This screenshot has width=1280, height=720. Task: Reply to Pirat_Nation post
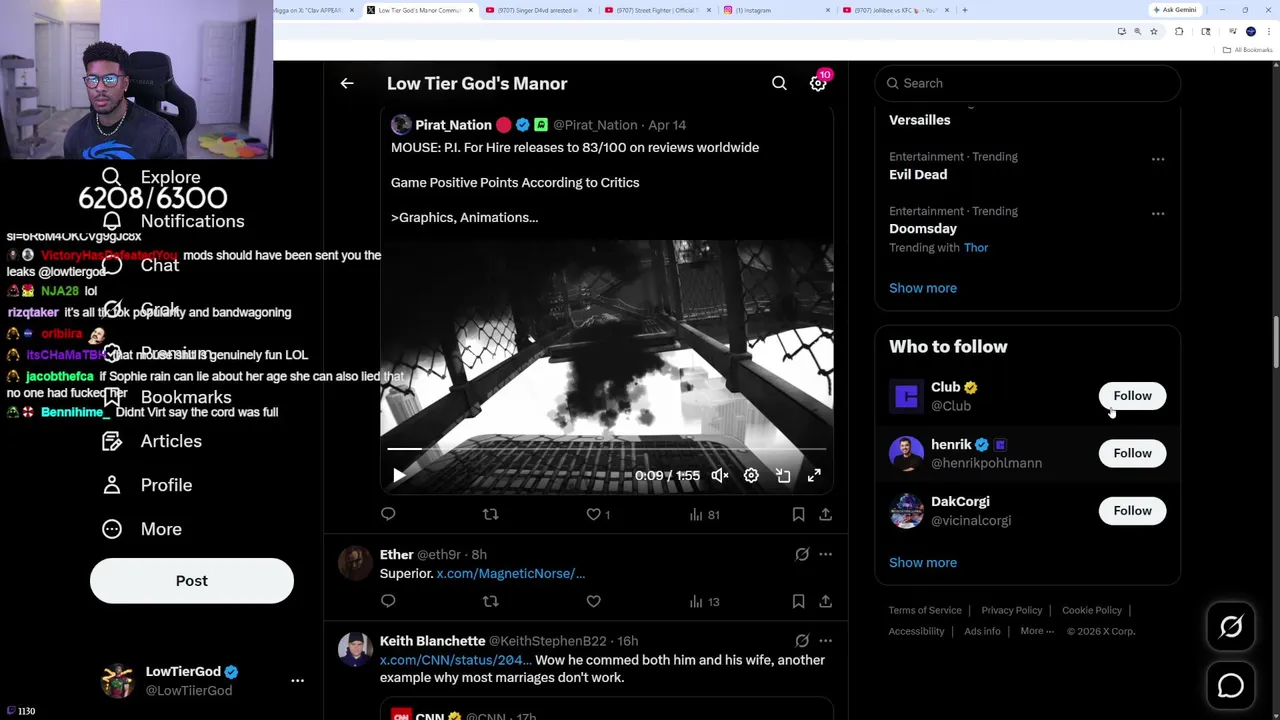(388, 514)
